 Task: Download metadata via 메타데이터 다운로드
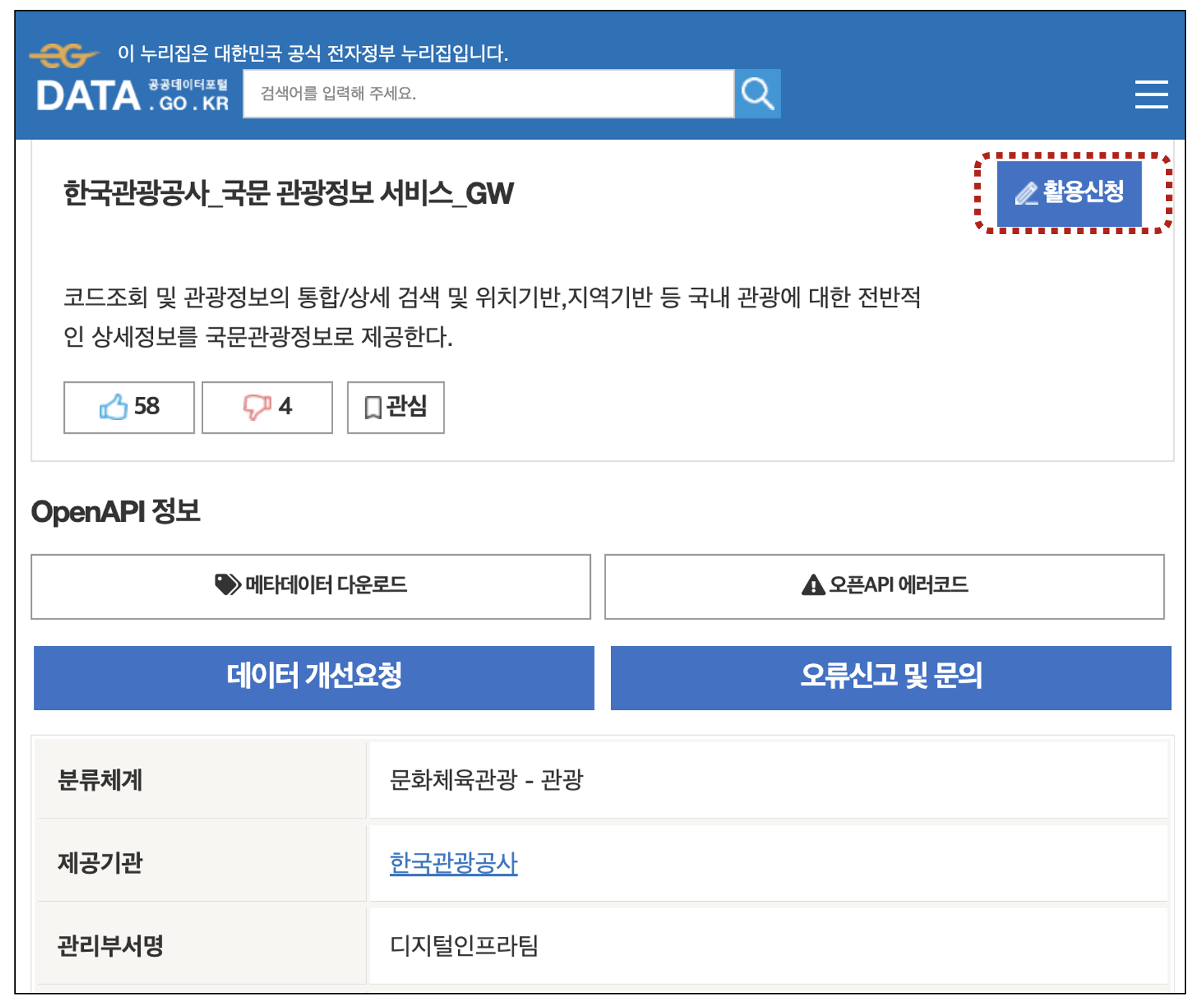pos(311,586)
